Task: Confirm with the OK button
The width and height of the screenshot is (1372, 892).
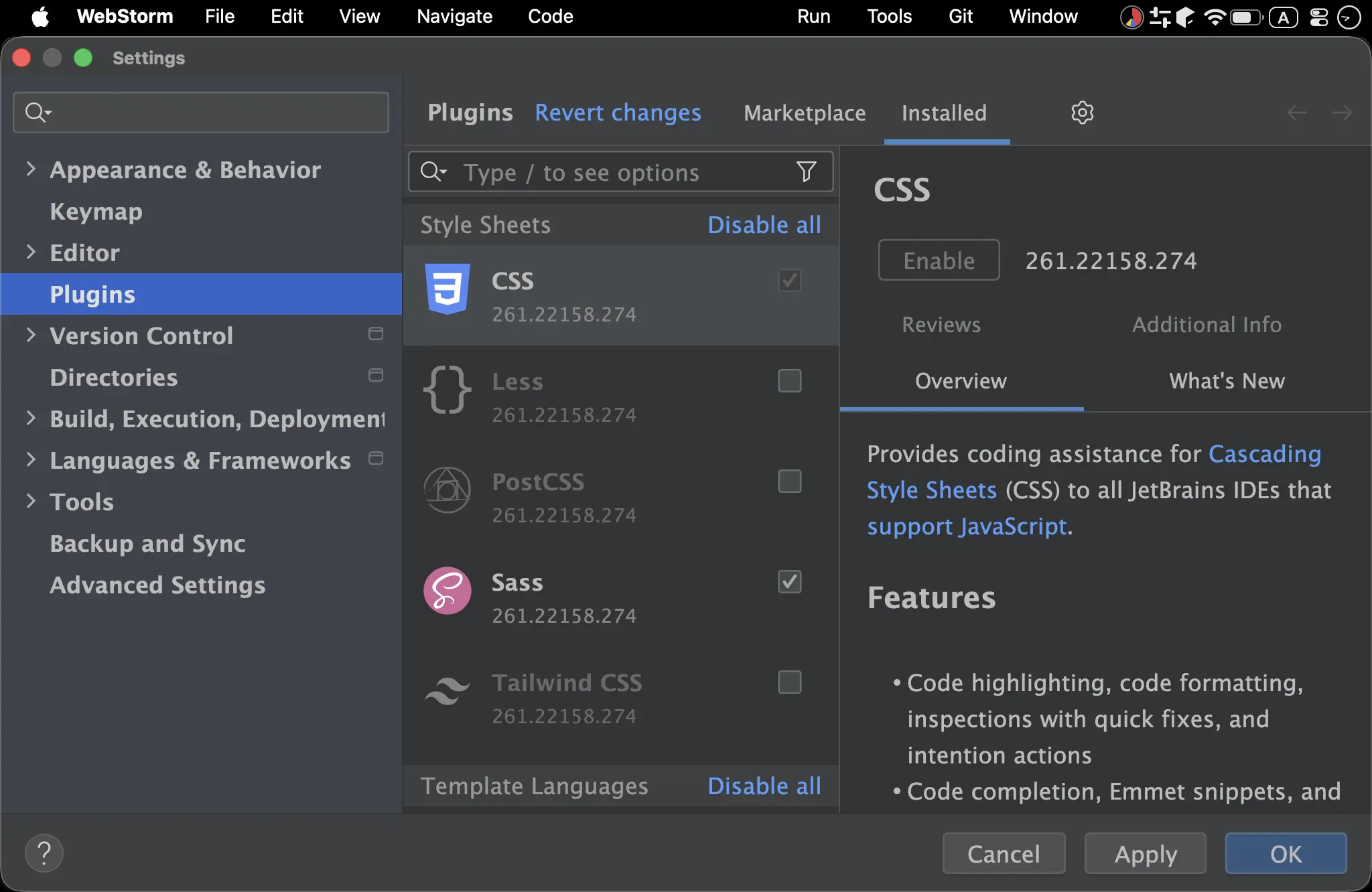Action: pyautogui.click(x=1286, y=853)
